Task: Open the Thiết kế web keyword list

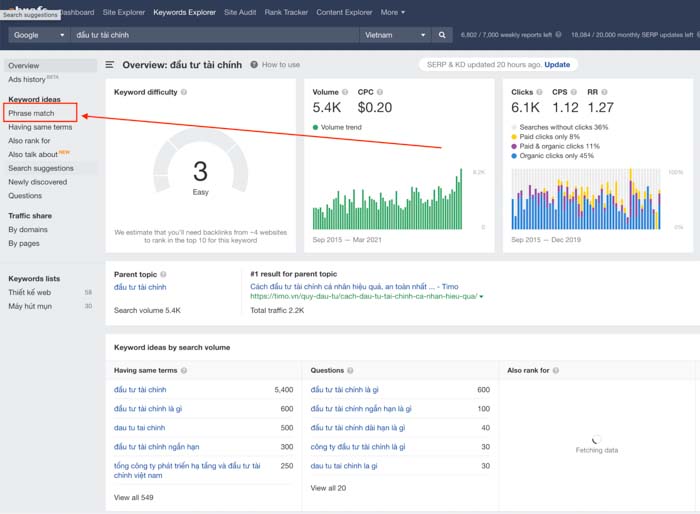Action: tap(29, 293)
